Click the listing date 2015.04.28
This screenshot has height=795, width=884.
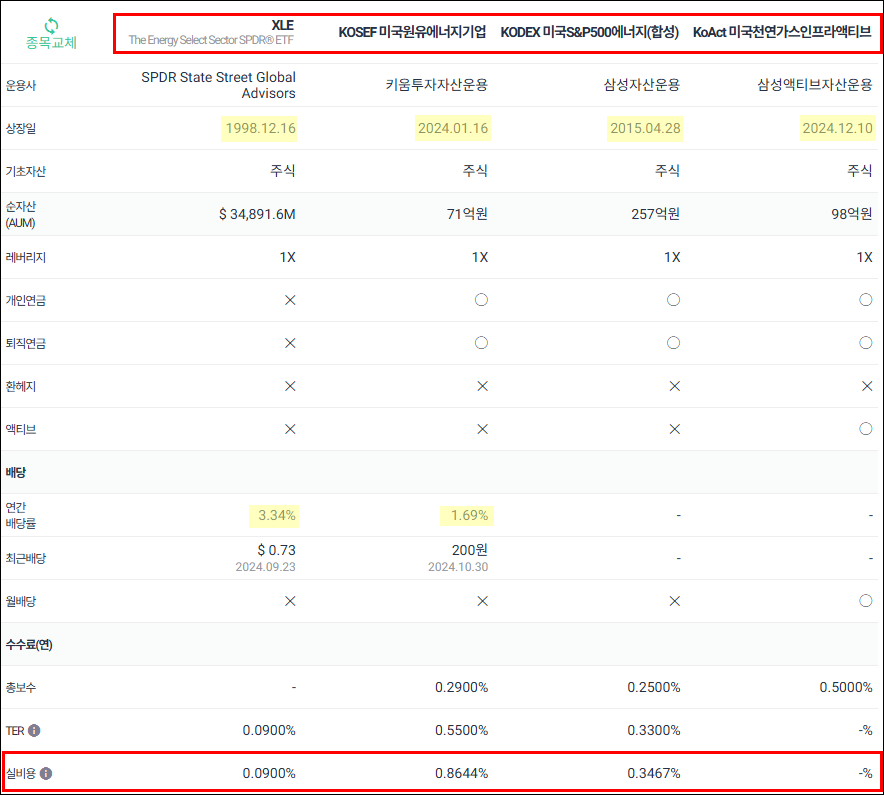(645, 128)
